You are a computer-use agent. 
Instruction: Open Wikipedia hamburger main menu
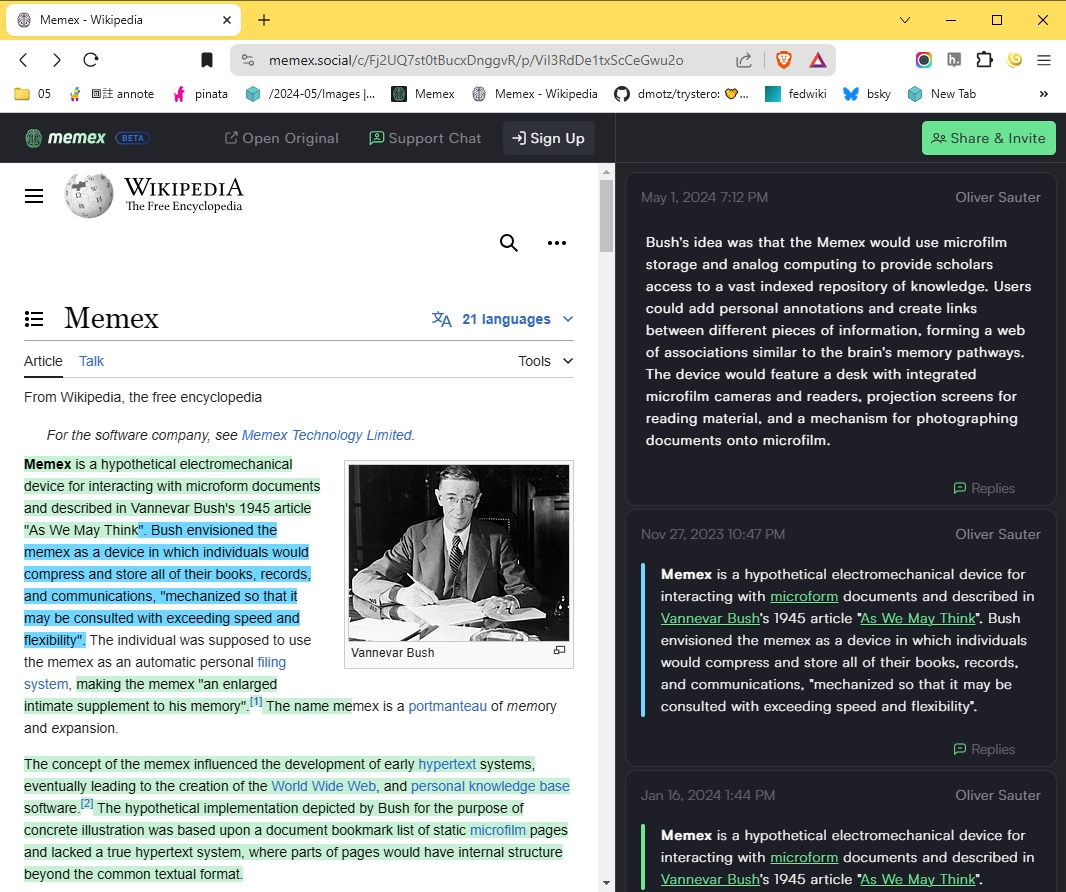pos(34,196)
